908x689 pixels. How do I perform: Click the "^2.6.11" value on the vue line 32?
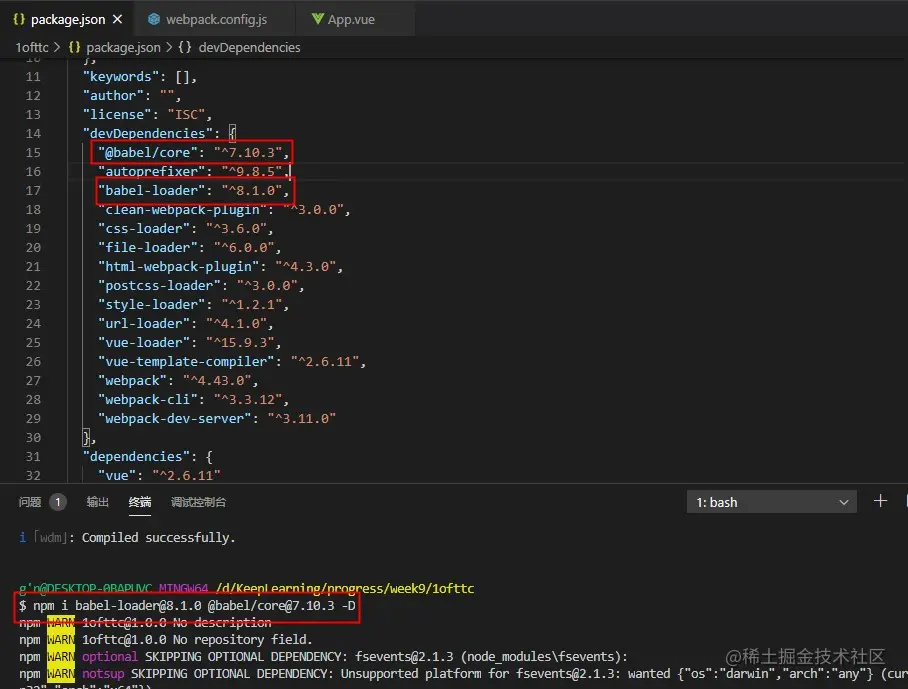tap(186, 475)
